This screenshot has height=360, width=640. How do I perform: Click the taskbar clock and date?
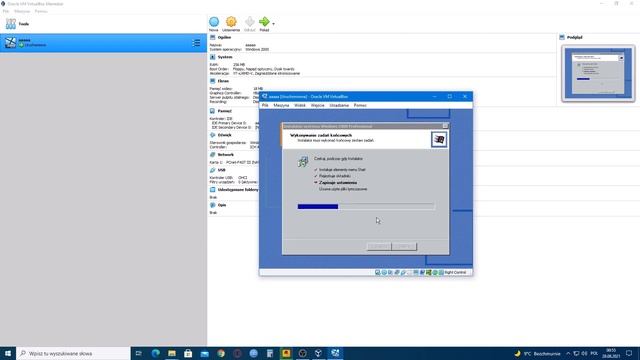click(611, 353)
